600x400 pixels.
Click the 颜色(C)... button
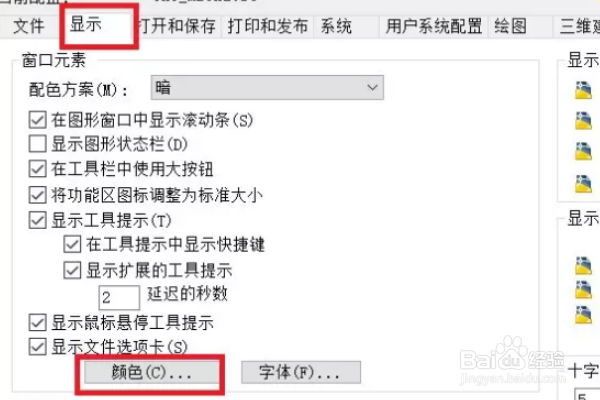(152, 372)
